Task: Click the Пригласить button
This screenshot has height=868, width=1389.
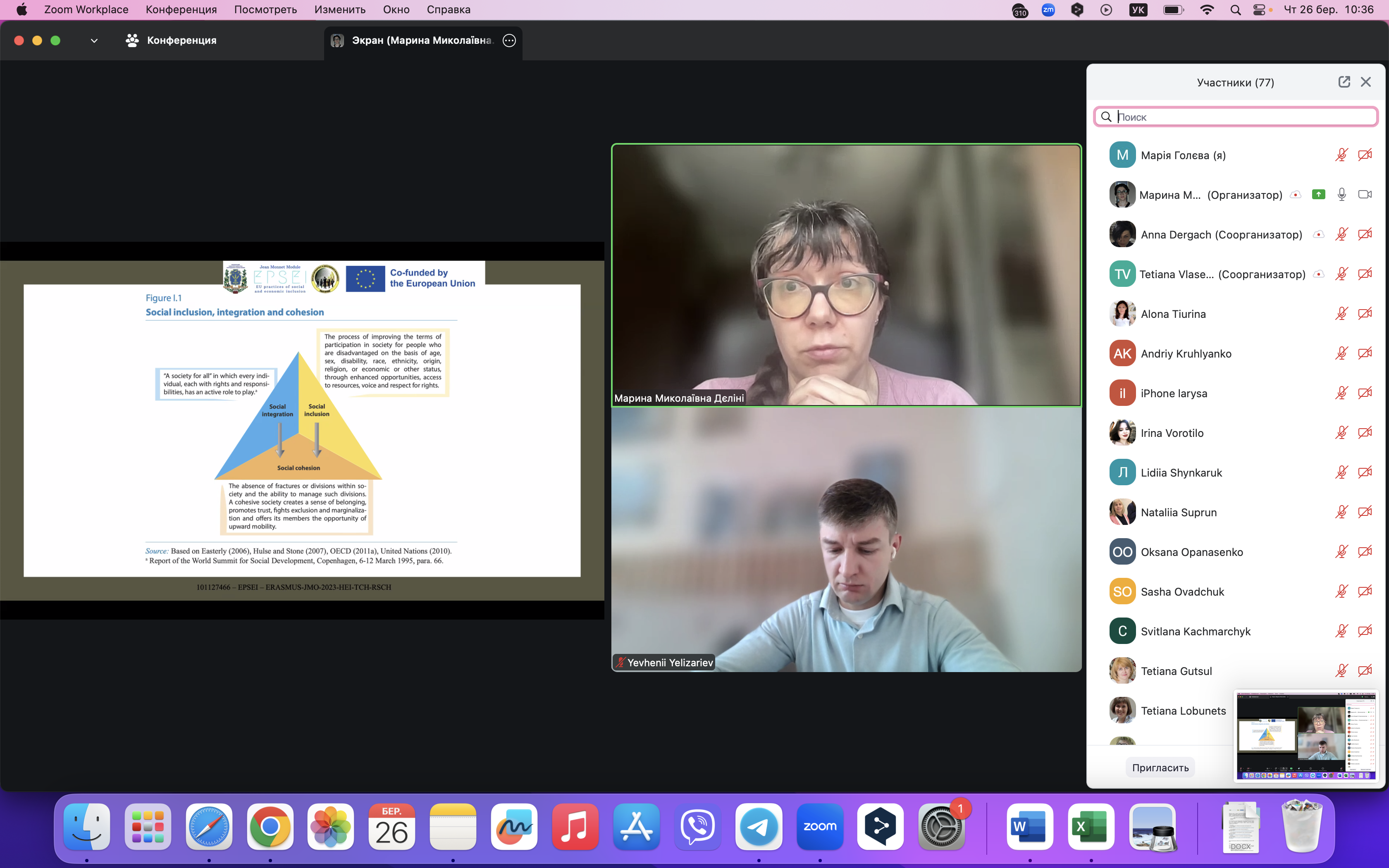Action: [1160, 768]
